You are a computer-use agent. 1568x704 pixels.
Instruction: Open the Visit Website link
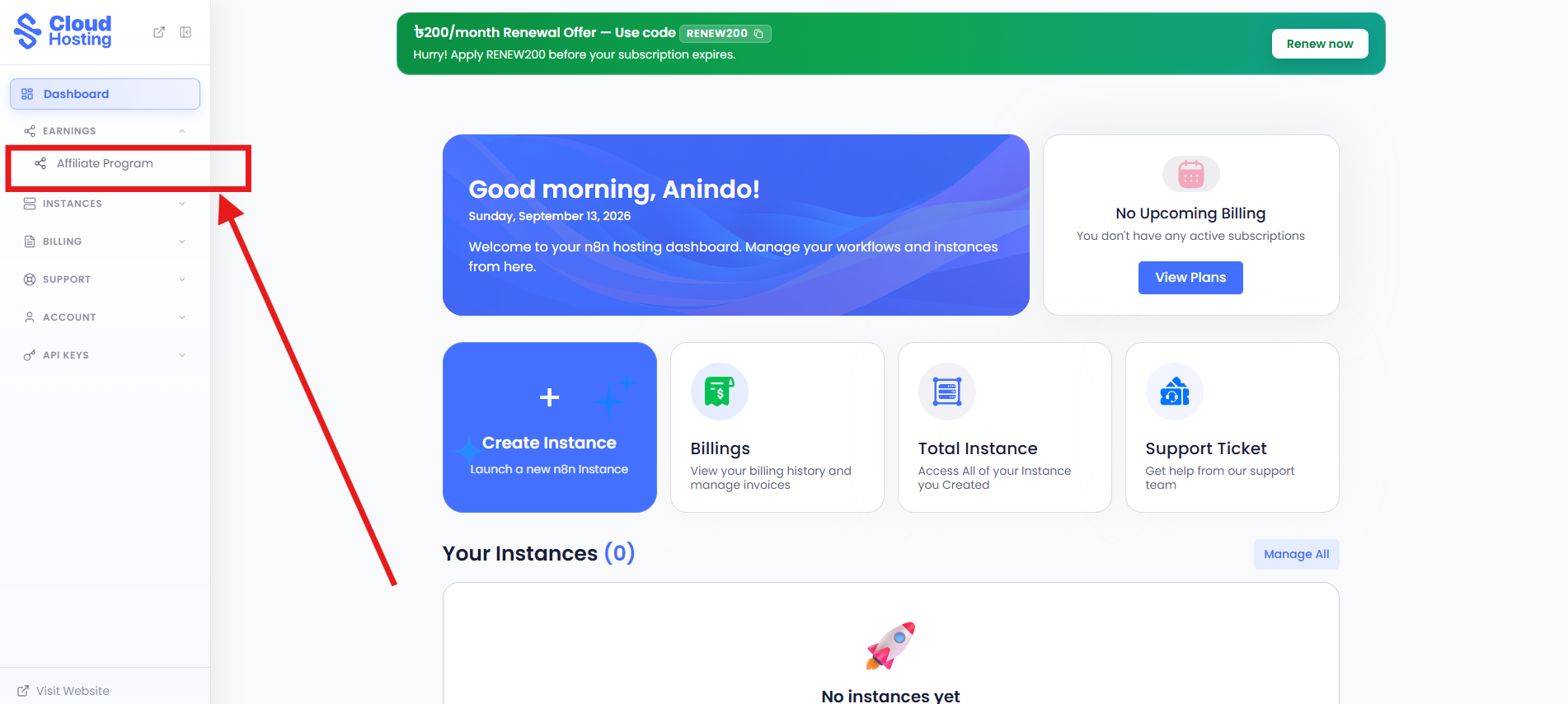click(63, 691)
